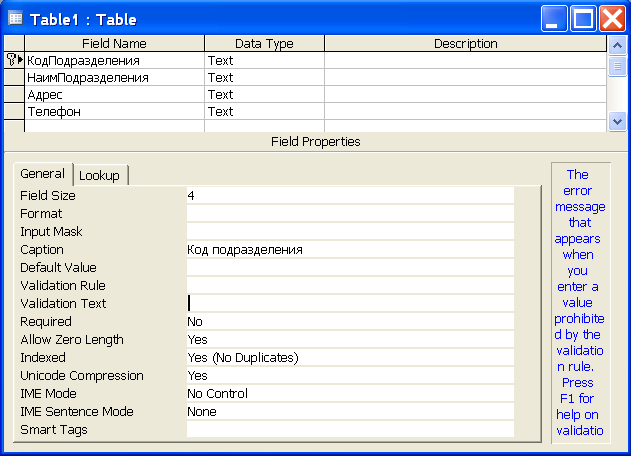Image resolution: width=631 pixels, height=456 pixels.
Task: Click into the Field Size property box
Action: [349, 196]
